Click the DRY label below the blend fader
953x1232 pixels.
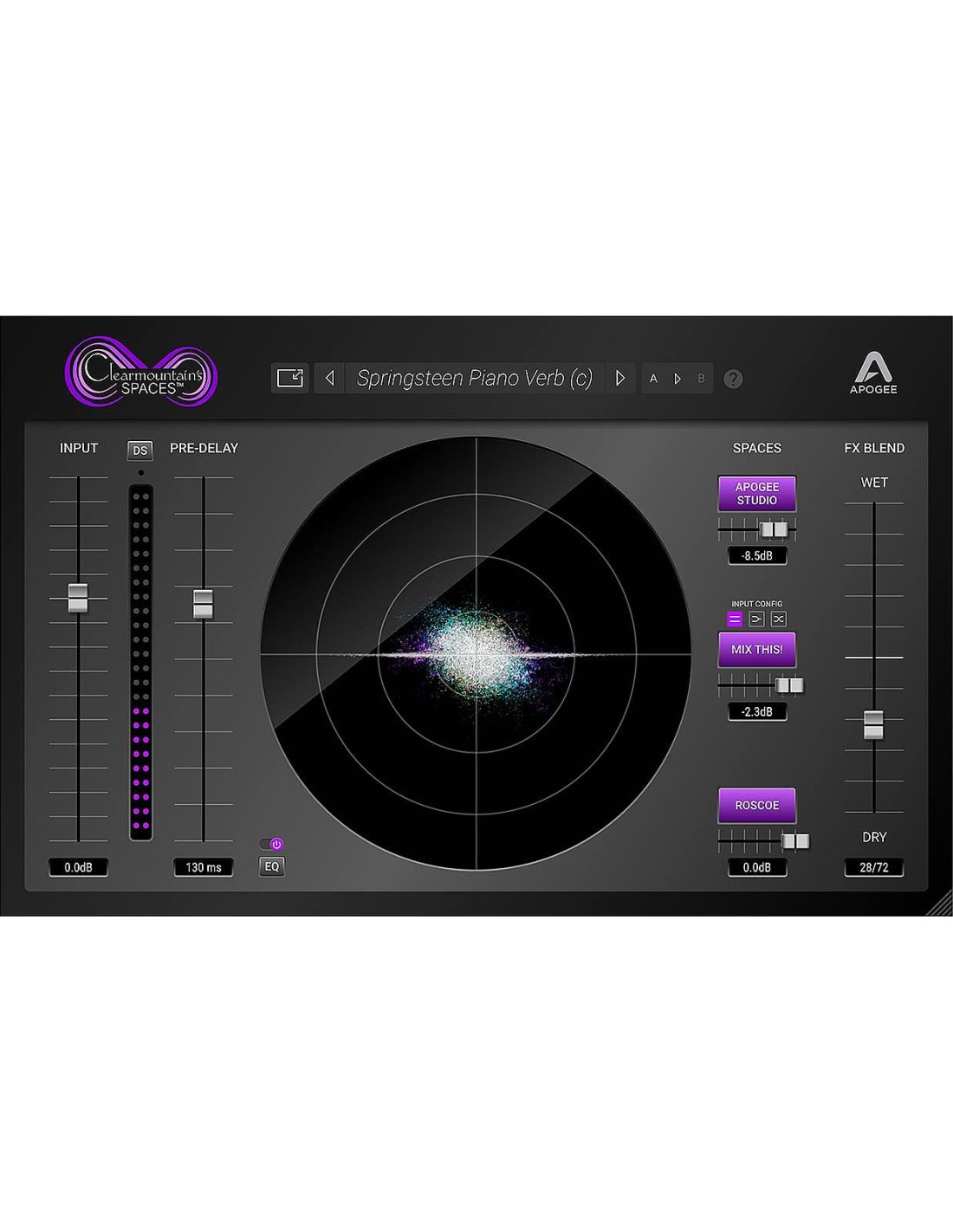(x=874, y=837)
